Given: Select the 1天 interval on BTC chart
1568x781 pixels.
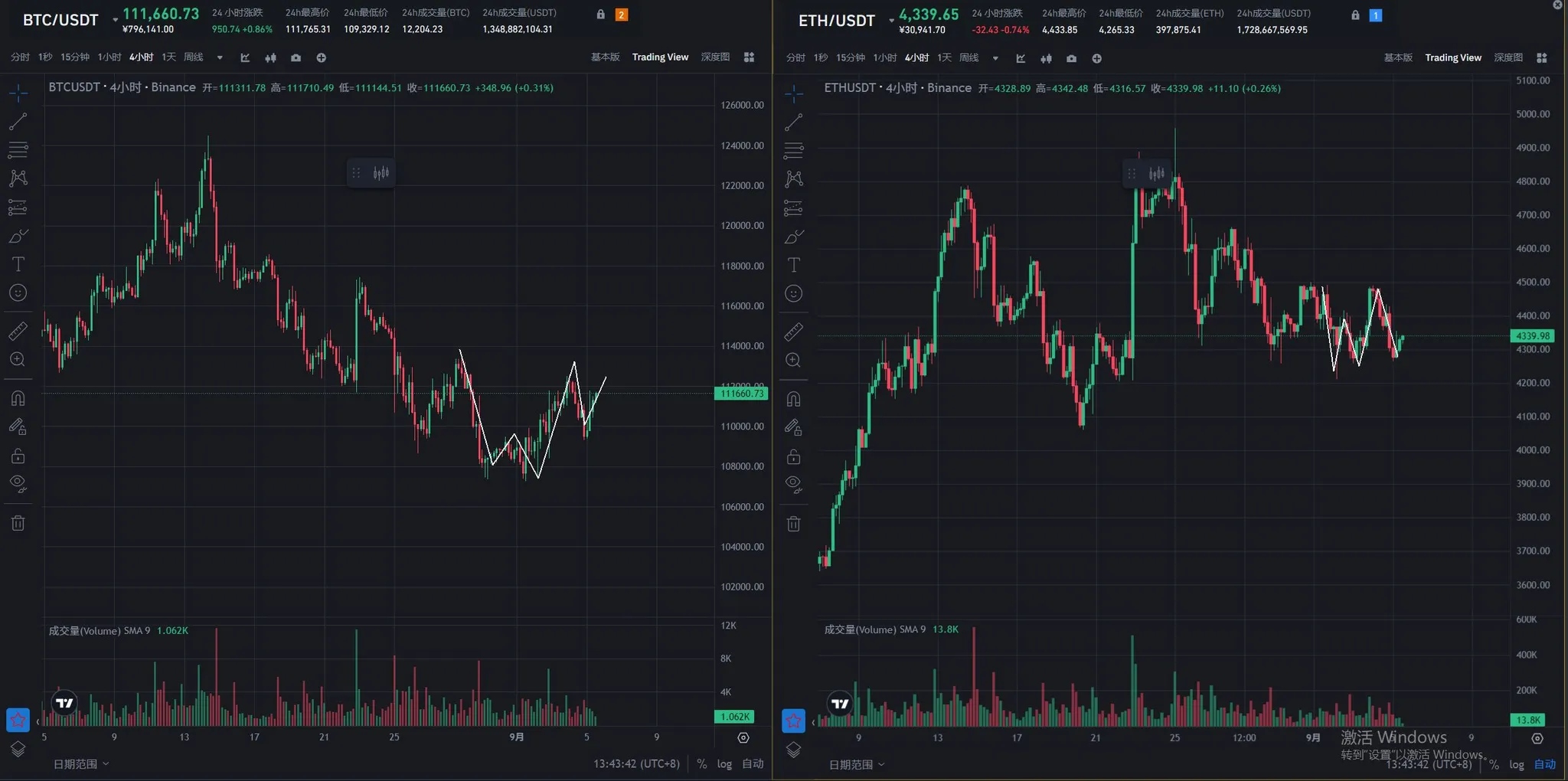Looking at the screenshot, I should pos(169,57).
